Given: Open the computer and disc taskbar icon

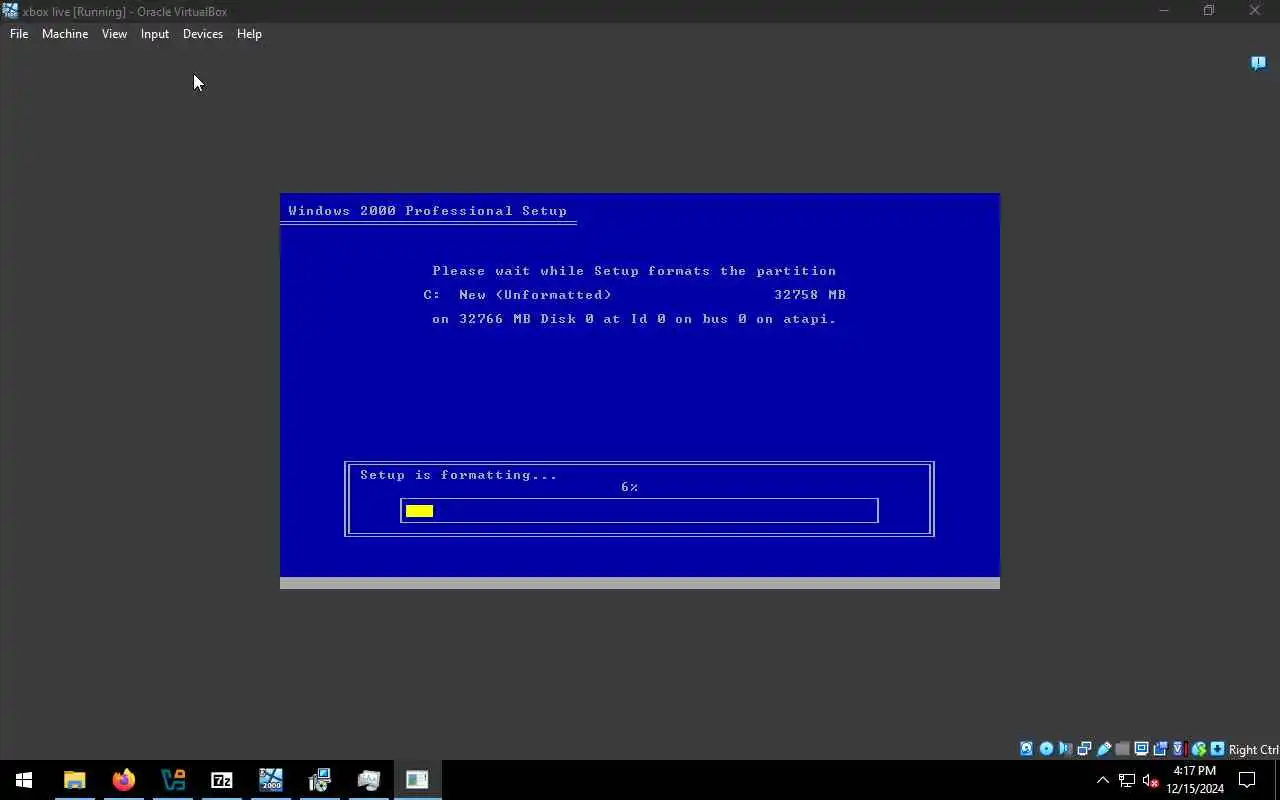Looking at the screenshot, I should tap(320, 780).
